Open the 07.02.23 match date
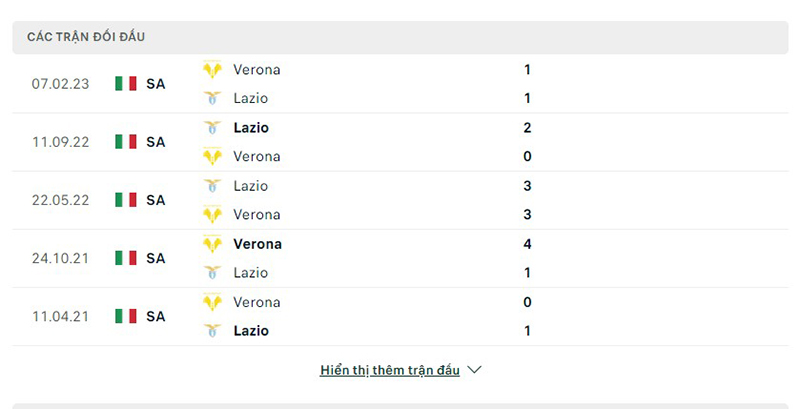 click(x=60, y=84)
